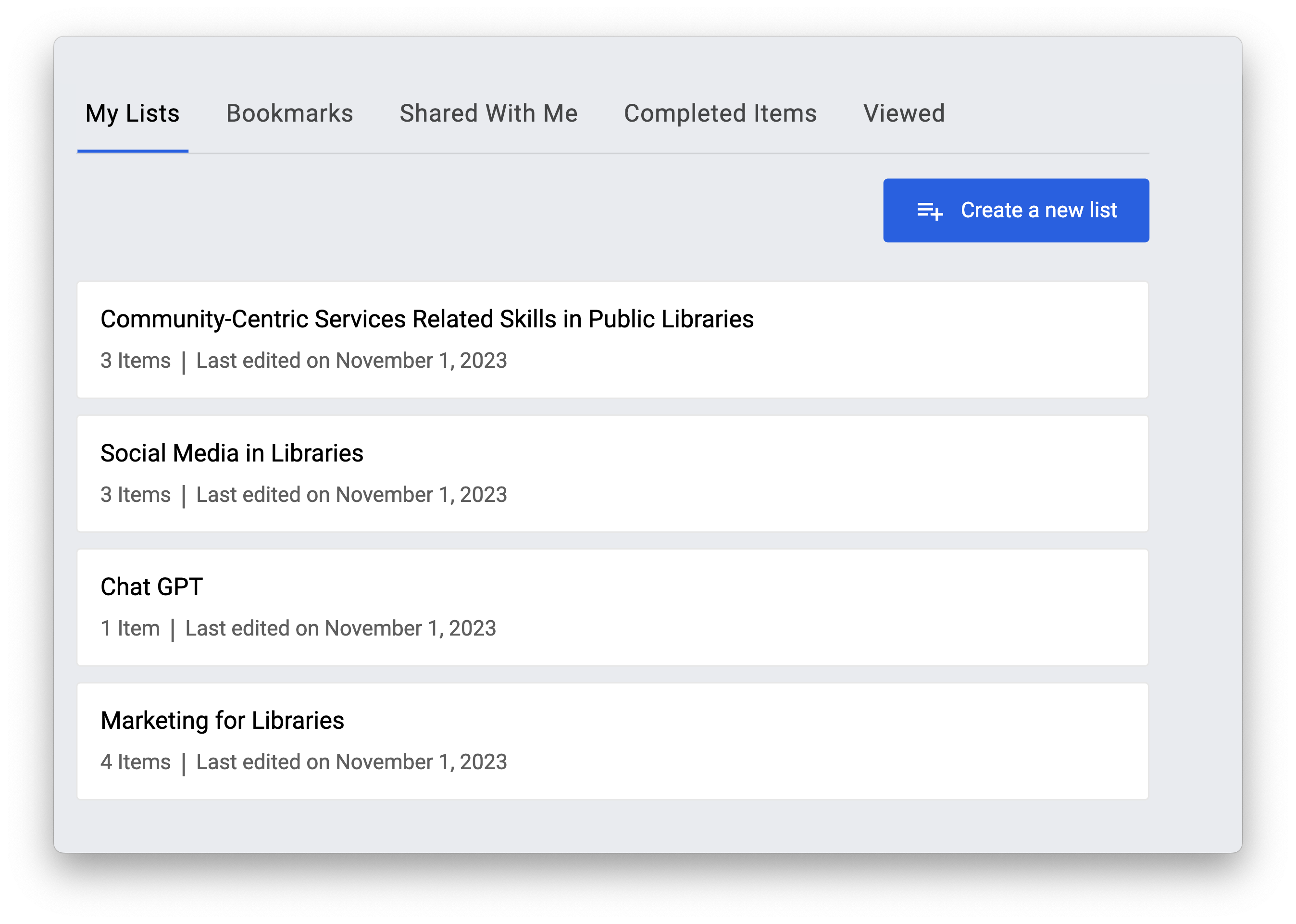Open the Social Media in Libraries title
This screenshot has height=924, width=1296.
click(232, 453)
